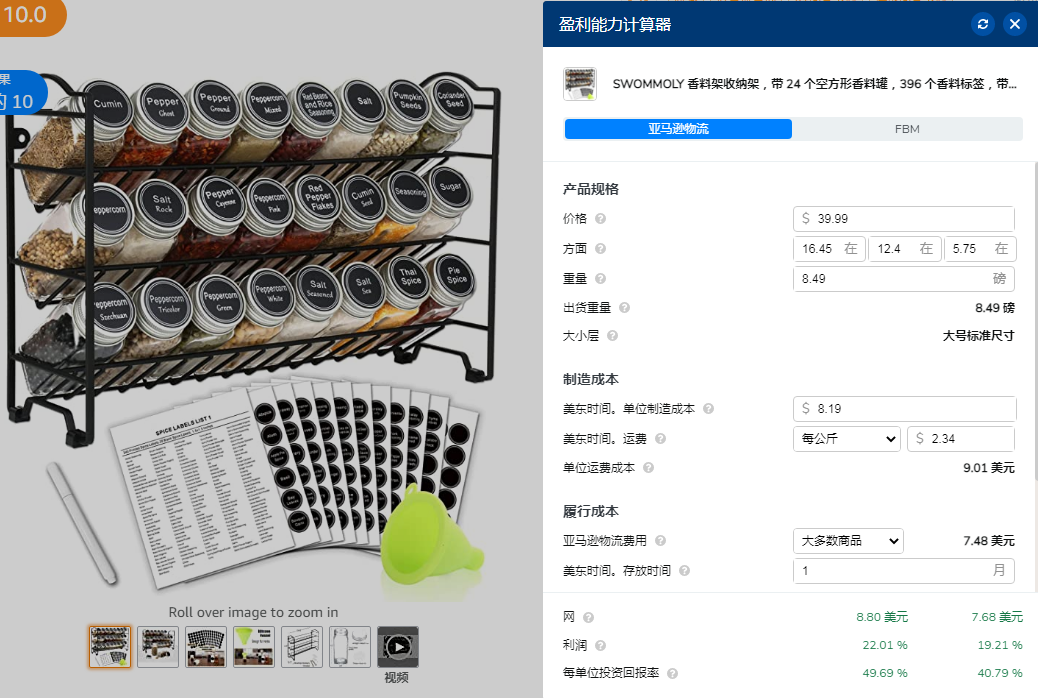Viewport: 1038px width, 698px height.
Task: Click help icon beside 出货重量
Action: [x=624, y=307]
